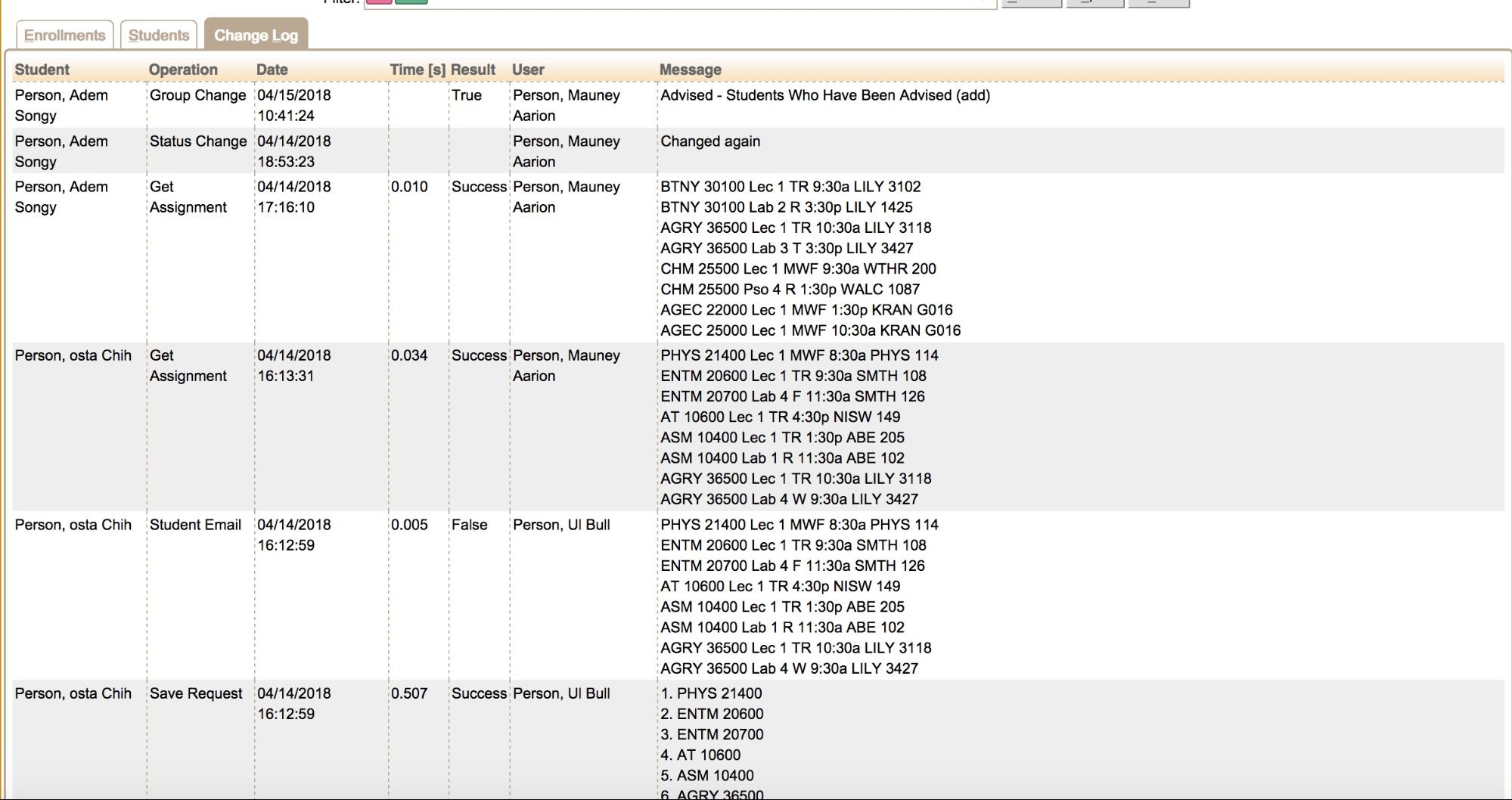Click user 'Person, Ul Bull' in Student Email row

pyautogui.click(x=561, y=525)
